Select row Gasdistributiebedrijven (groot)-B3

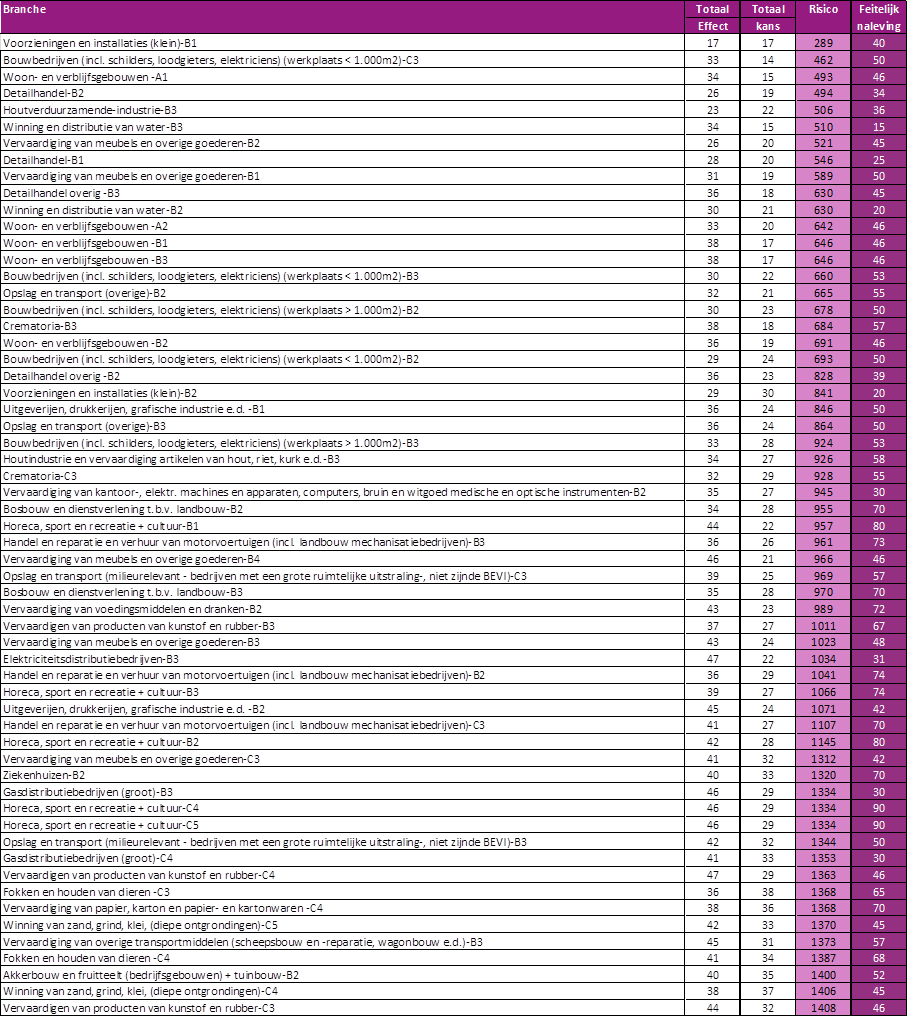tap(453, 791)
